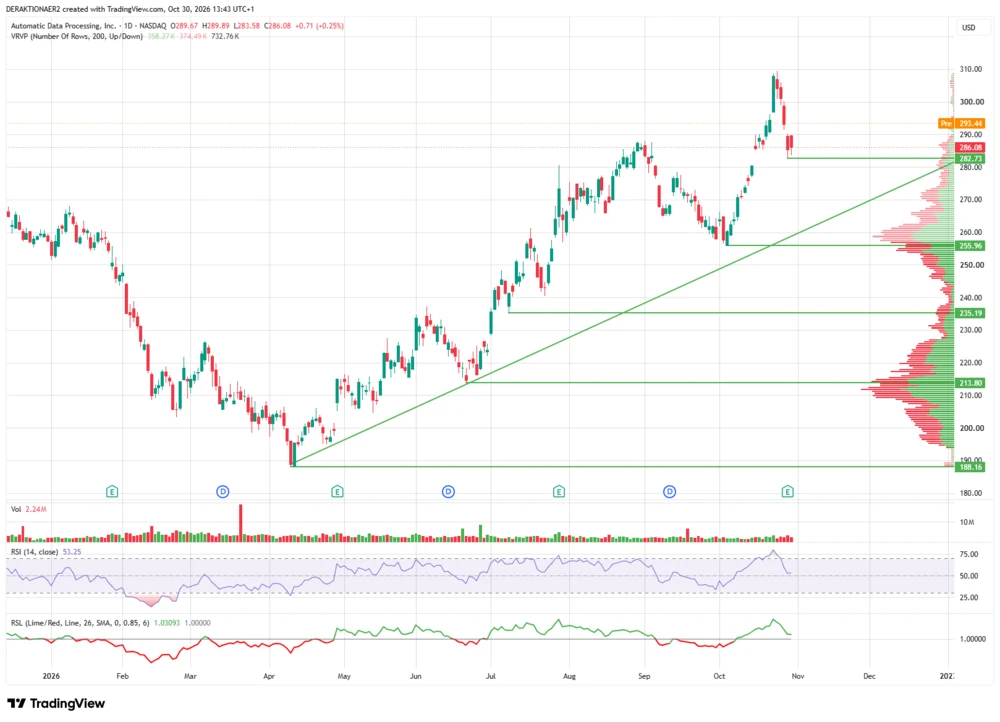1000x722 pixels.
Task: Click the 180.00 price axis value
Action: pyautogui.click(x=971, y=493)
